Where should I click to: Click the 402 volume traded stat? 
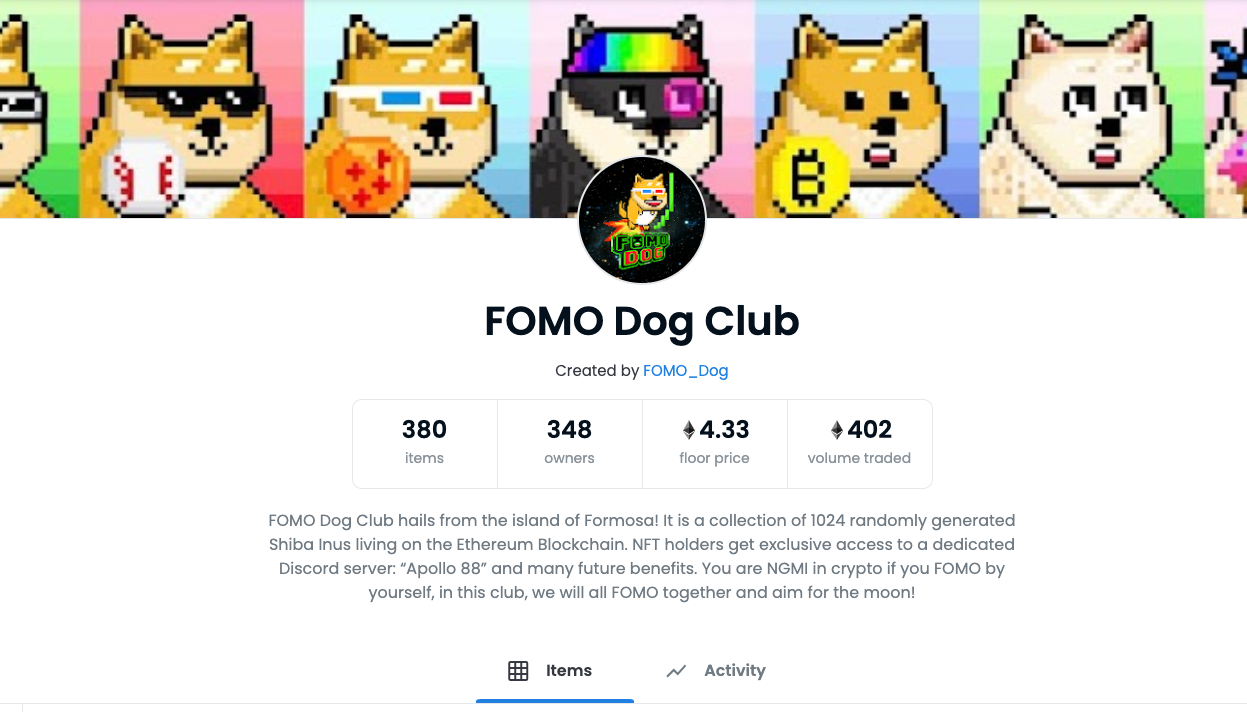[859, 444]
